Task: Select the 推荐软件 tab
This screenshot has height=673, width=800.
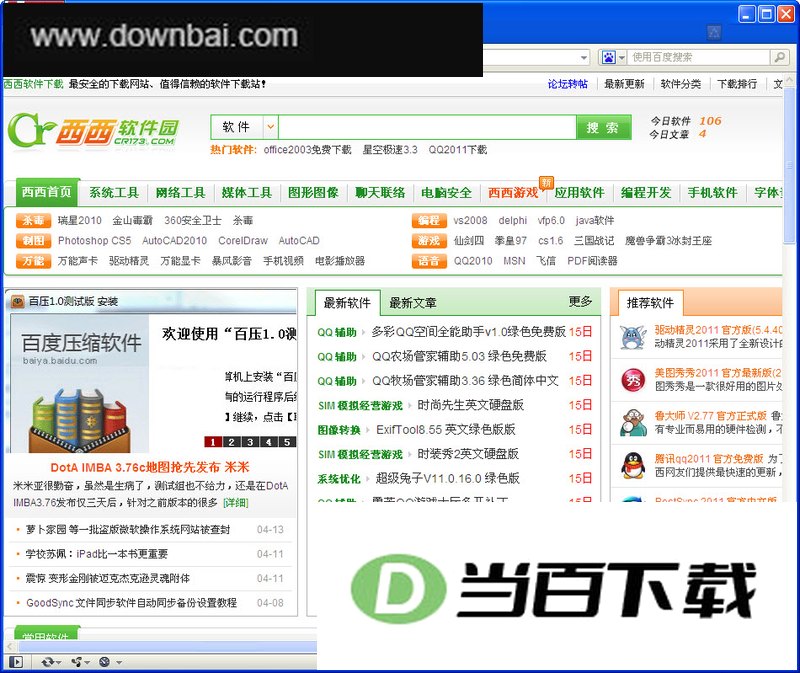Action: point(651,303)
